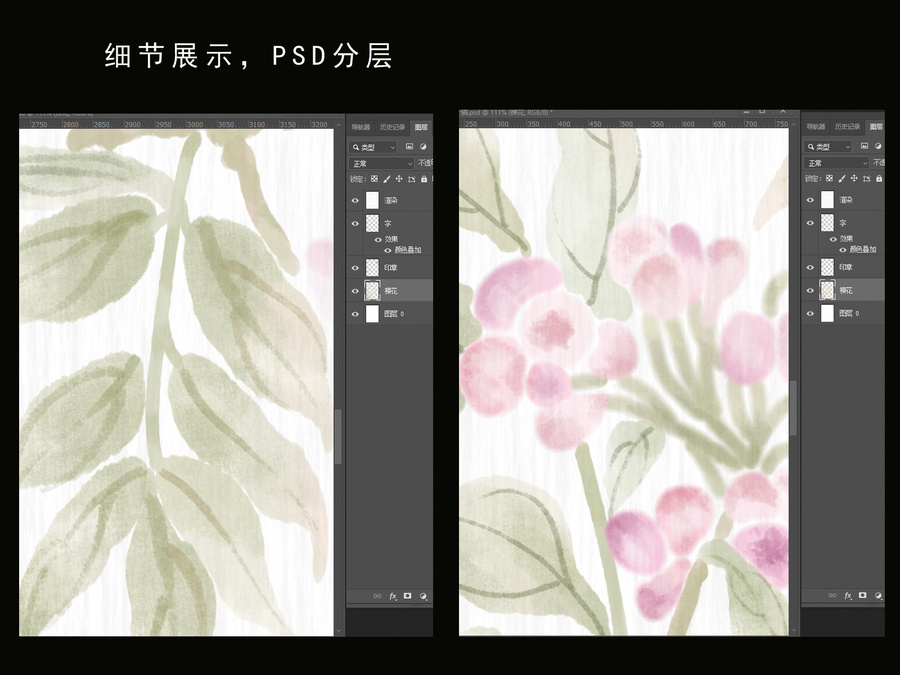This screenshot has width=900, height=675.
Task: Switch to 导航器 tab in right panel
Action: coord(816,126)
